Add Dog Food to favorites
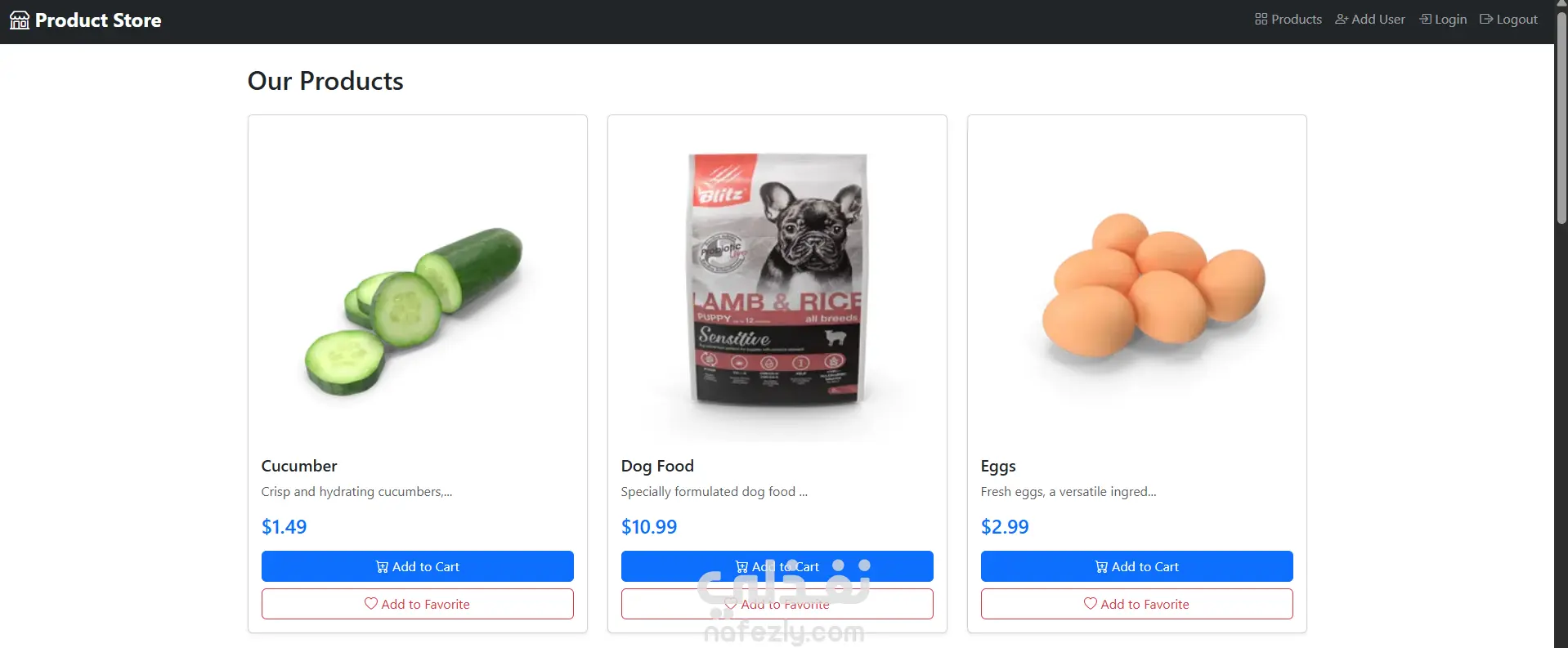 [x=777, y=604]
